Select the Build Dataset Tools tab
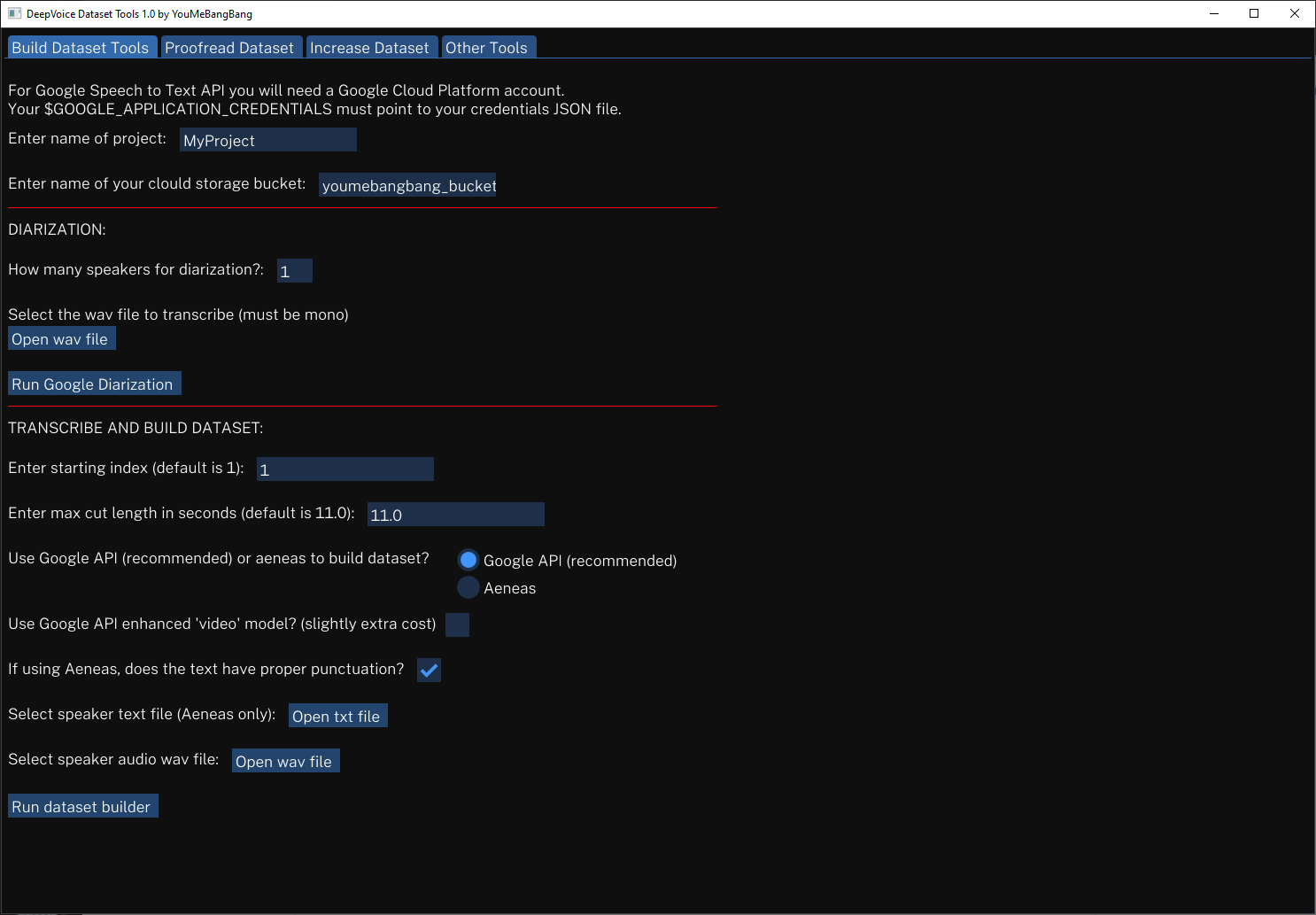The image size is (1316, 915). 81,47
